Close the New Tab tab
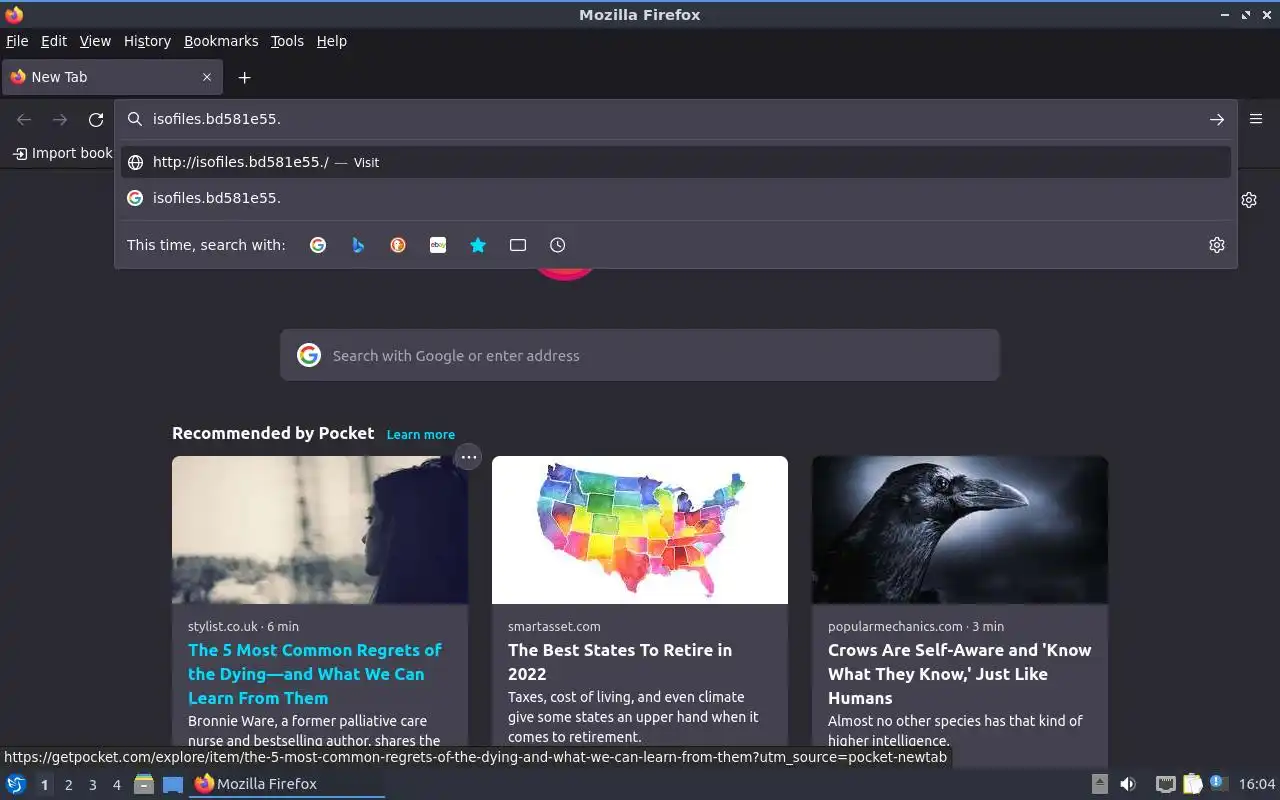 pyautogui.click(x=207, y=77)
